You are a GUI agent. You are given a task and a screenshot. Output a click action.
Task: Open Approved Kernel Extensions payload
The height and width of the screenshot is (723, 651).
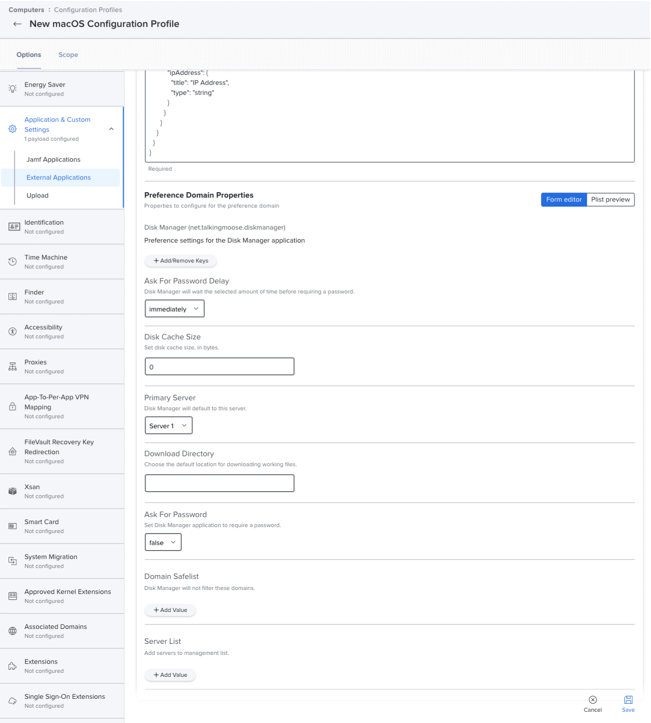[x=62, y=596]
